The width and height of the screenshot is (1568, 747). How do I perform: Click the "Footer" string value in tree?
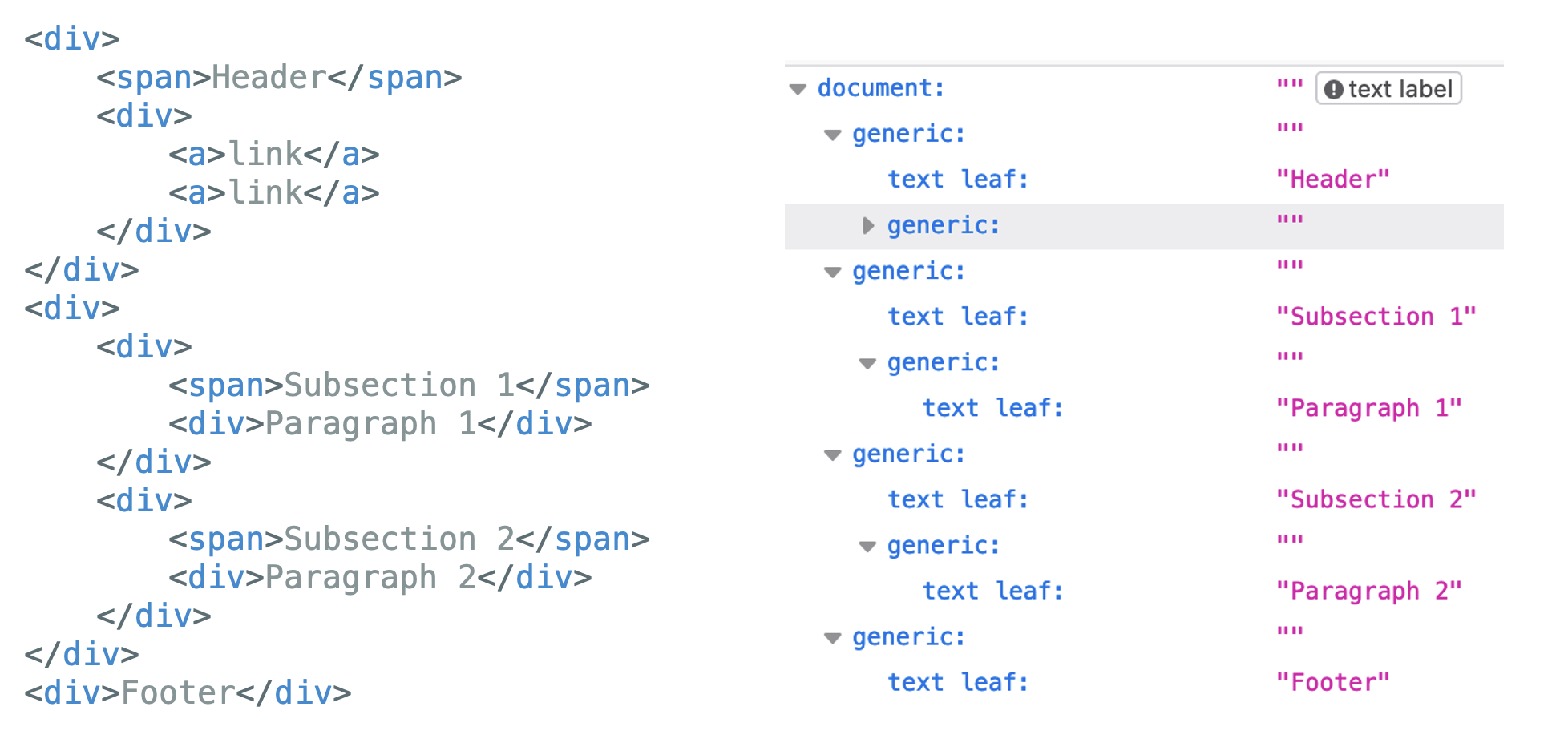pos(1332,683)
